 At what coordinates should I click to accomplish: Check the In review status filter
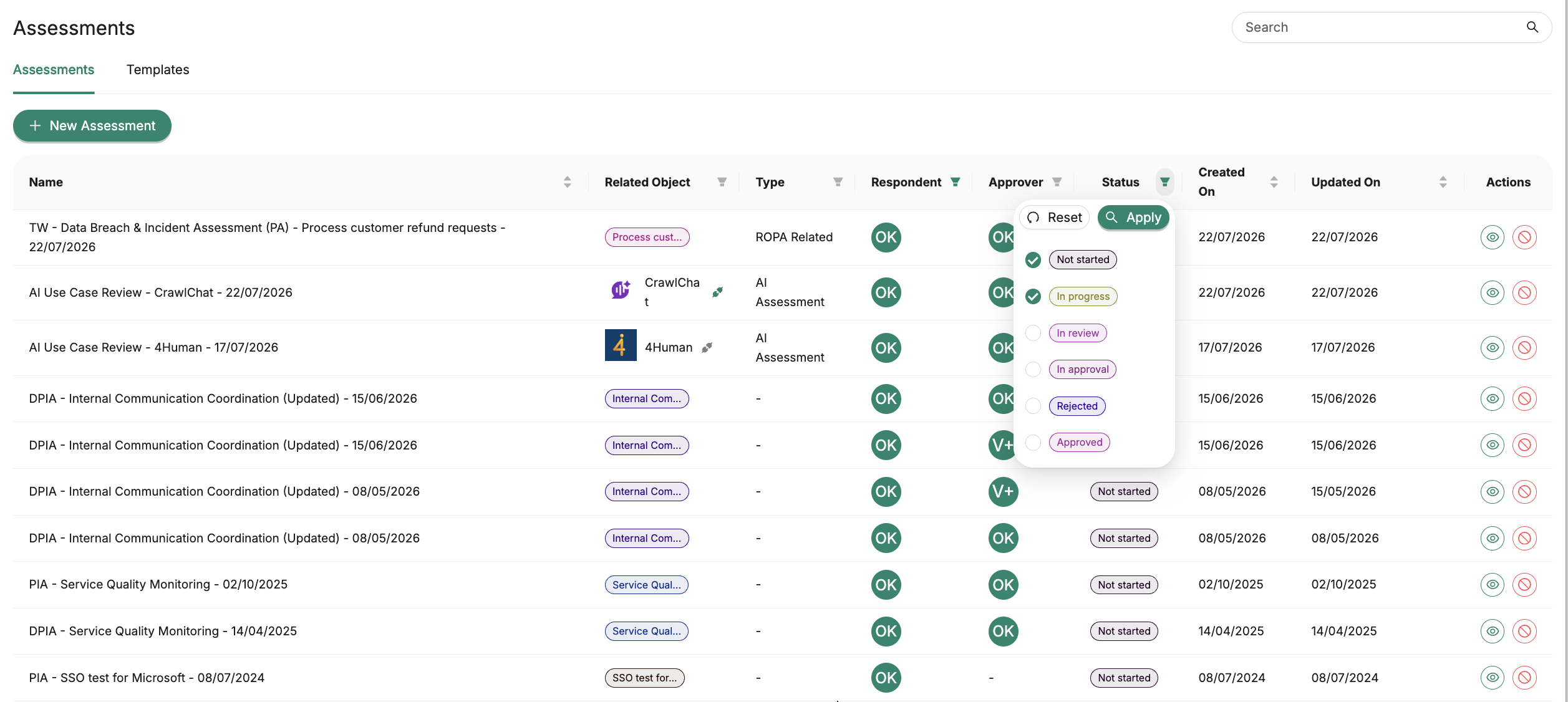1033,333
